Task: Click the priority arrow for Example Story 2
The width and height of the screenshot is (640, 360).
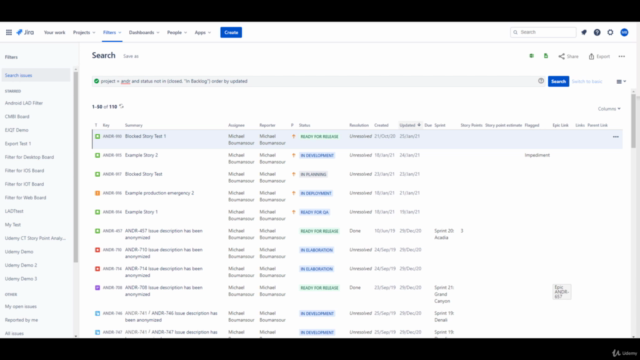Action: (293, 155)
